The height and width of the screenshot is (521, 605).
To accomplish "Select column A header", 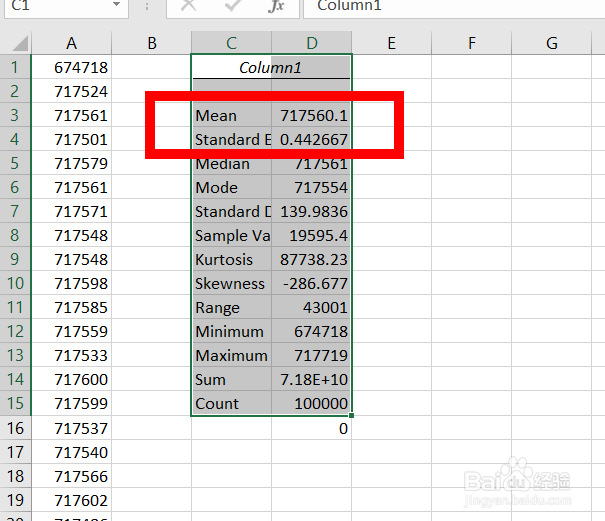I will pos(71,43).
